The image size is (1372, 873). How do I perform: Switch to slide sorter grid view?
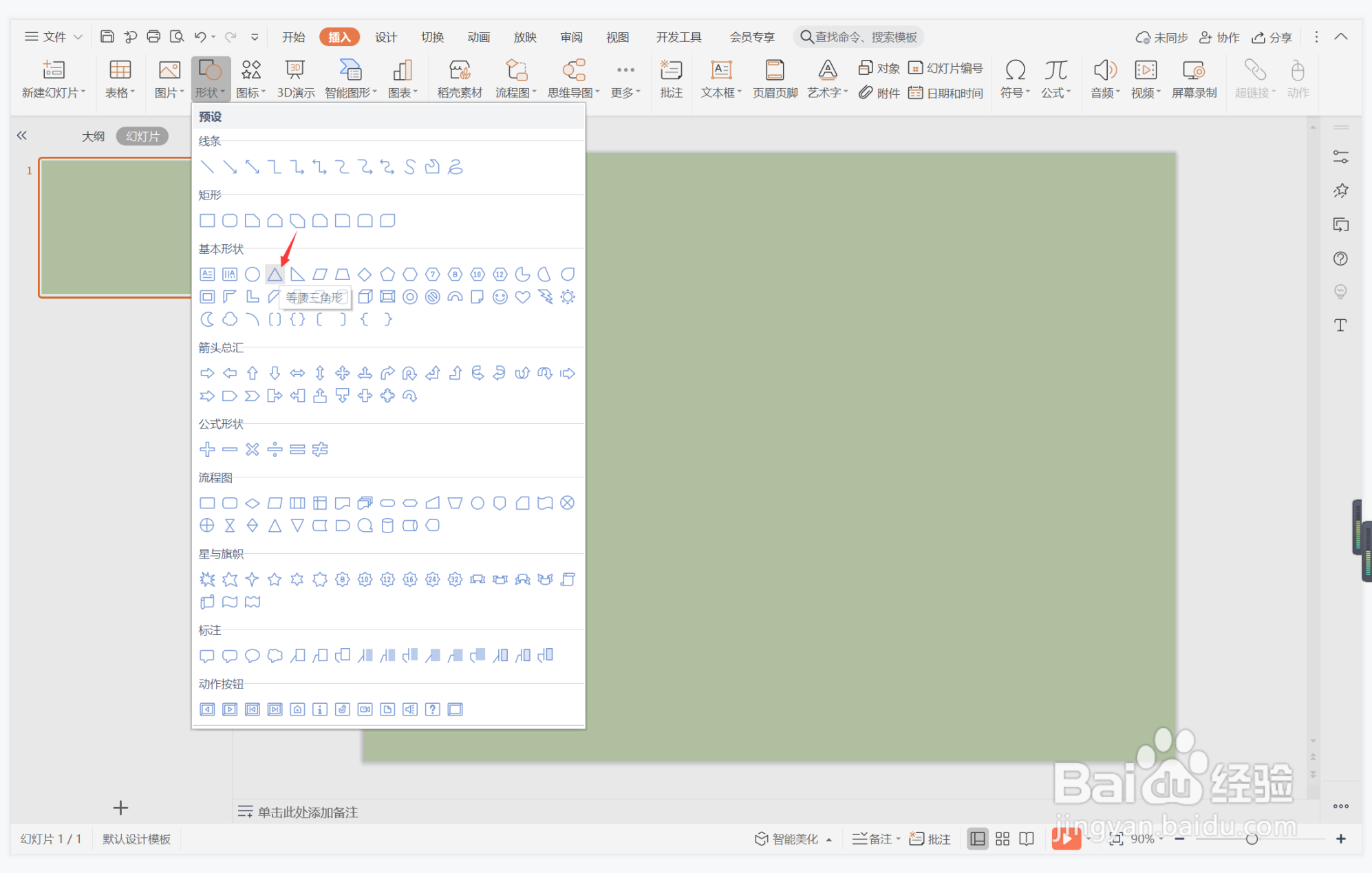[1002, 839]
